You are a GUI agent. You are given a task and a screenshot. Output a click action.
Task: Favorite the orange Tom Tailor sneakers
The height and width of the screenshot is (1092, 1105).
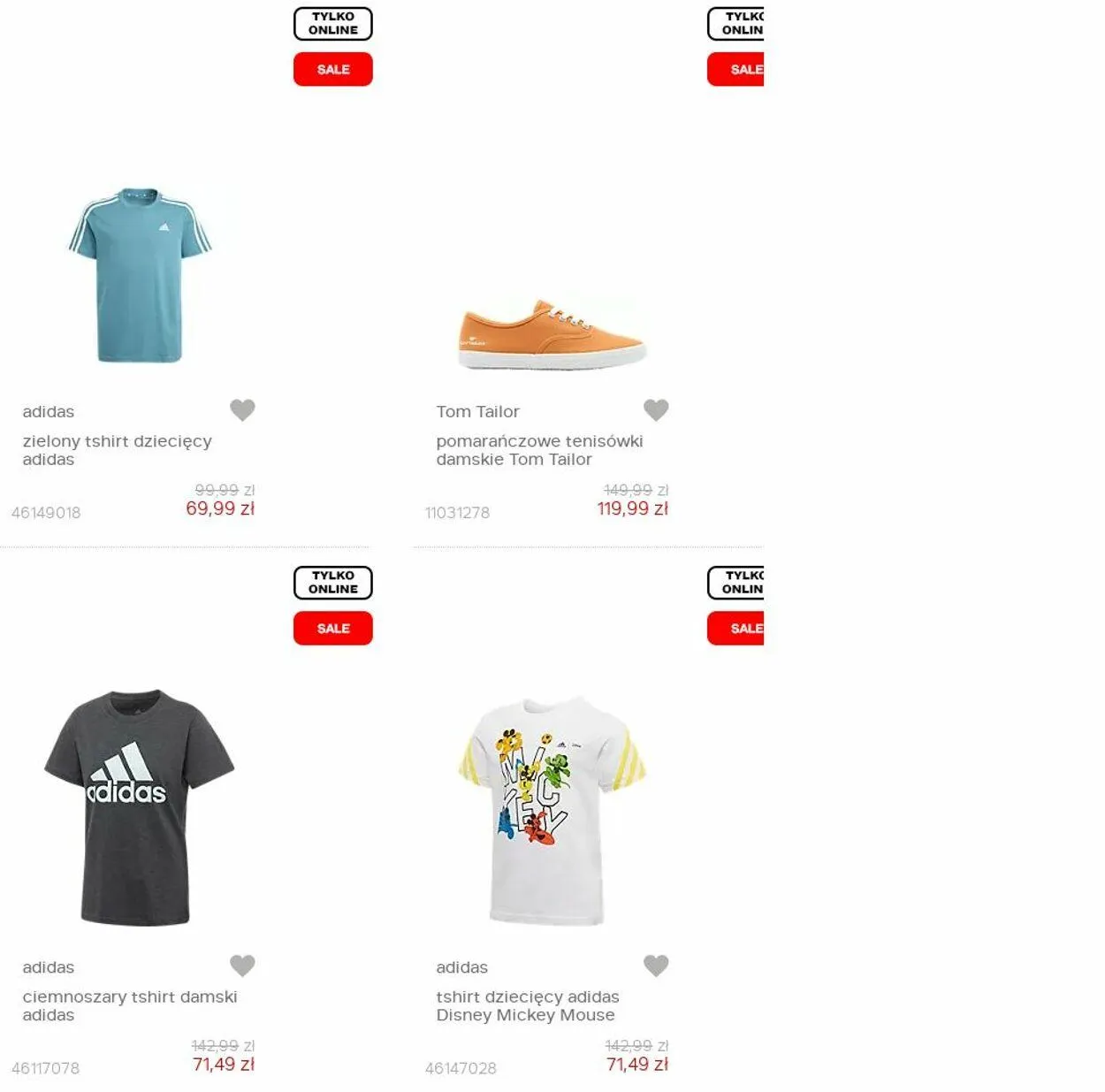pyautogui.click(x=656, y=409)
